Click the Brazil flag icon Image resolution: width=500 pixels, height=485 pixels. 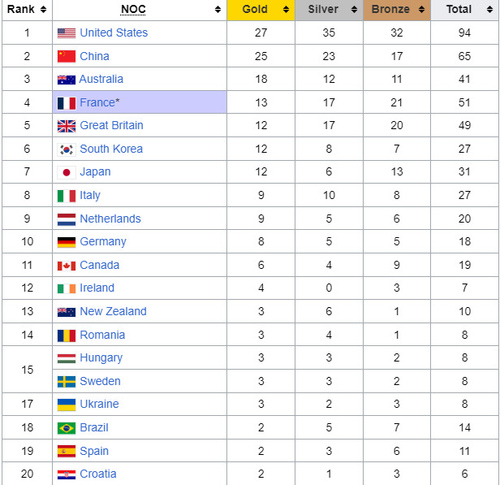[x=66, y=428]
